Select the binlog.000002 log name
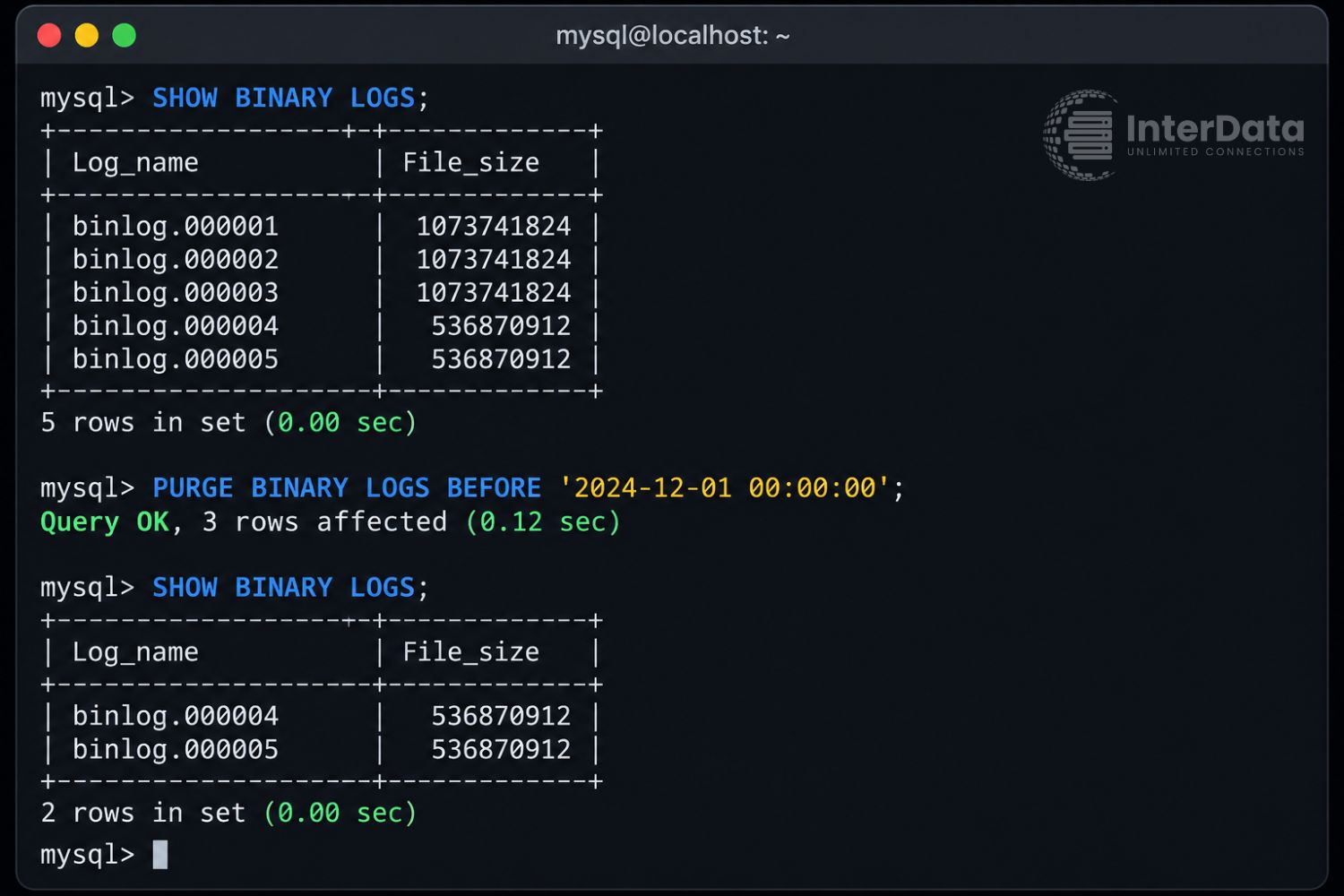This screenshot has width=1344, height=896. click(x=176, y=260)
